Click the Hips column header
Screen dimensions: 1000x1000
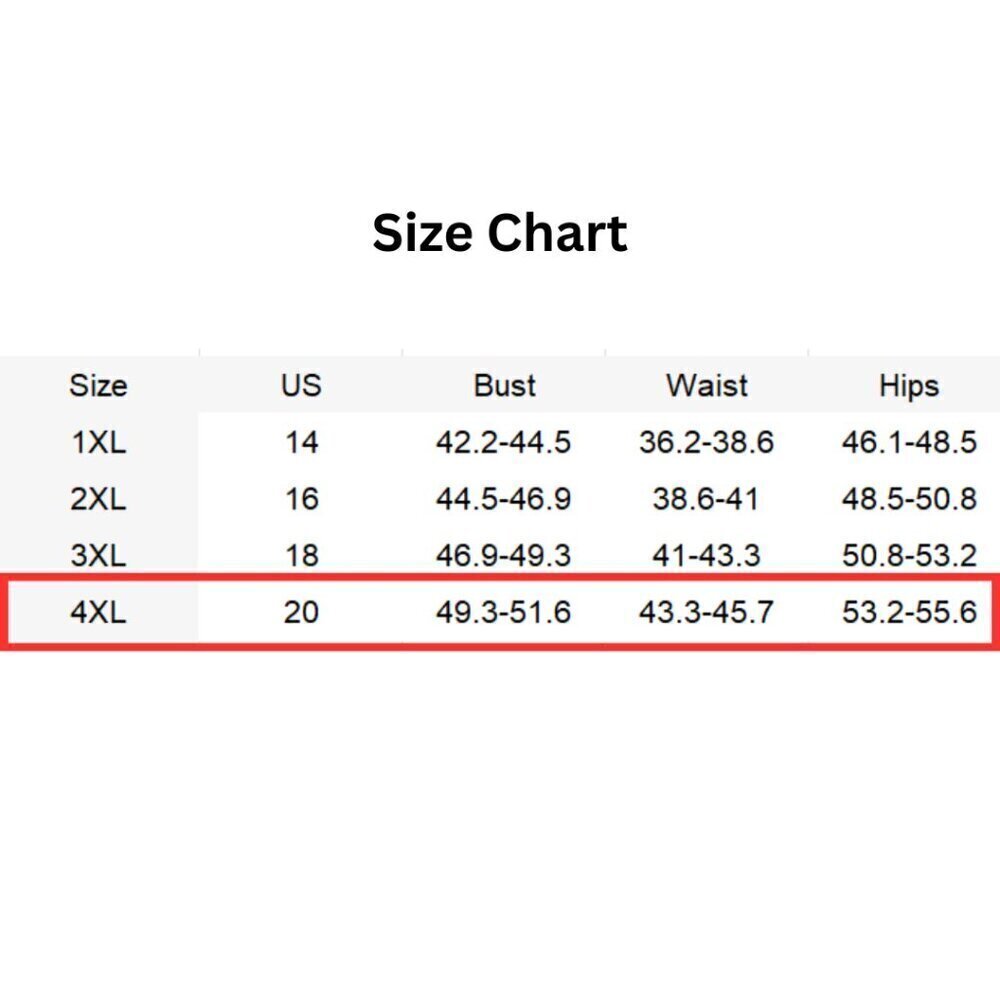[x=909, y=386]
